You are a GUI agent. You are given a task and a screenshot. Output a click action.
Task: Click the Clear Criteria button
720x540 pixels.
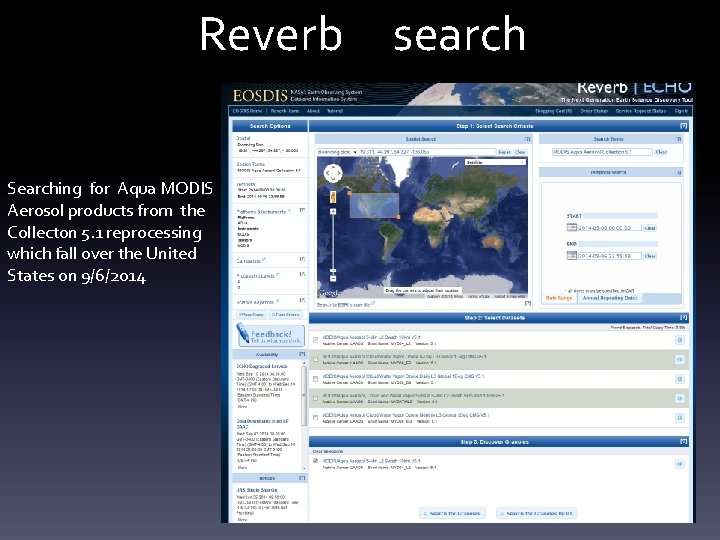[x=285, y=315]
